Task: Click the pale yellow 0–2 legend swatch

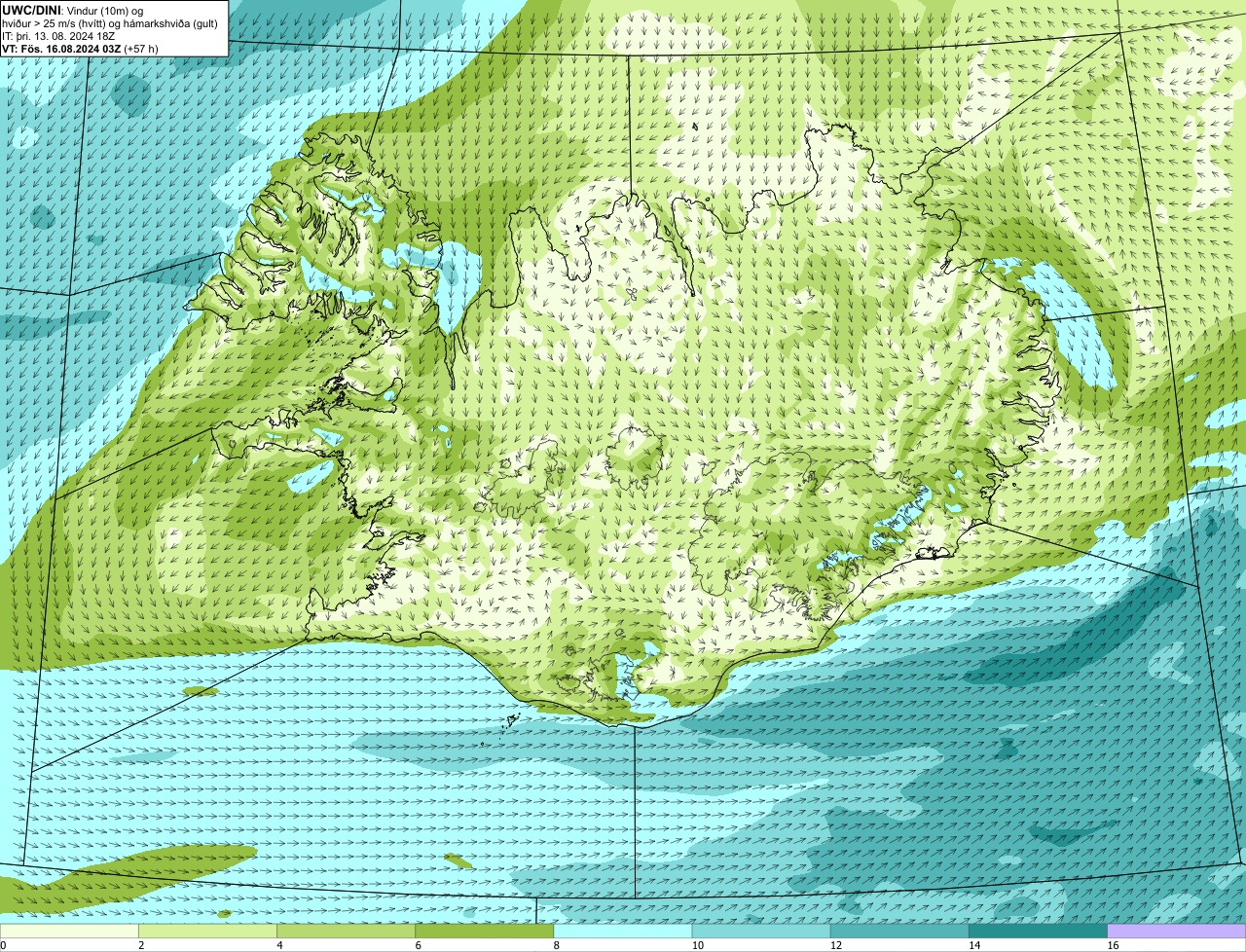Action: coord(69,931)
